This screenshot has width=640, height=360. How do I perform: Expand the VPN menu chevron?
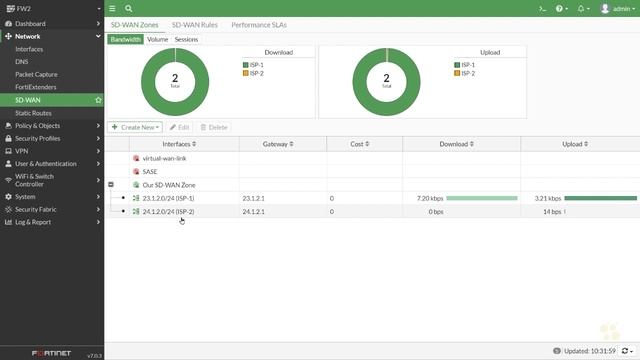point(98,151)
